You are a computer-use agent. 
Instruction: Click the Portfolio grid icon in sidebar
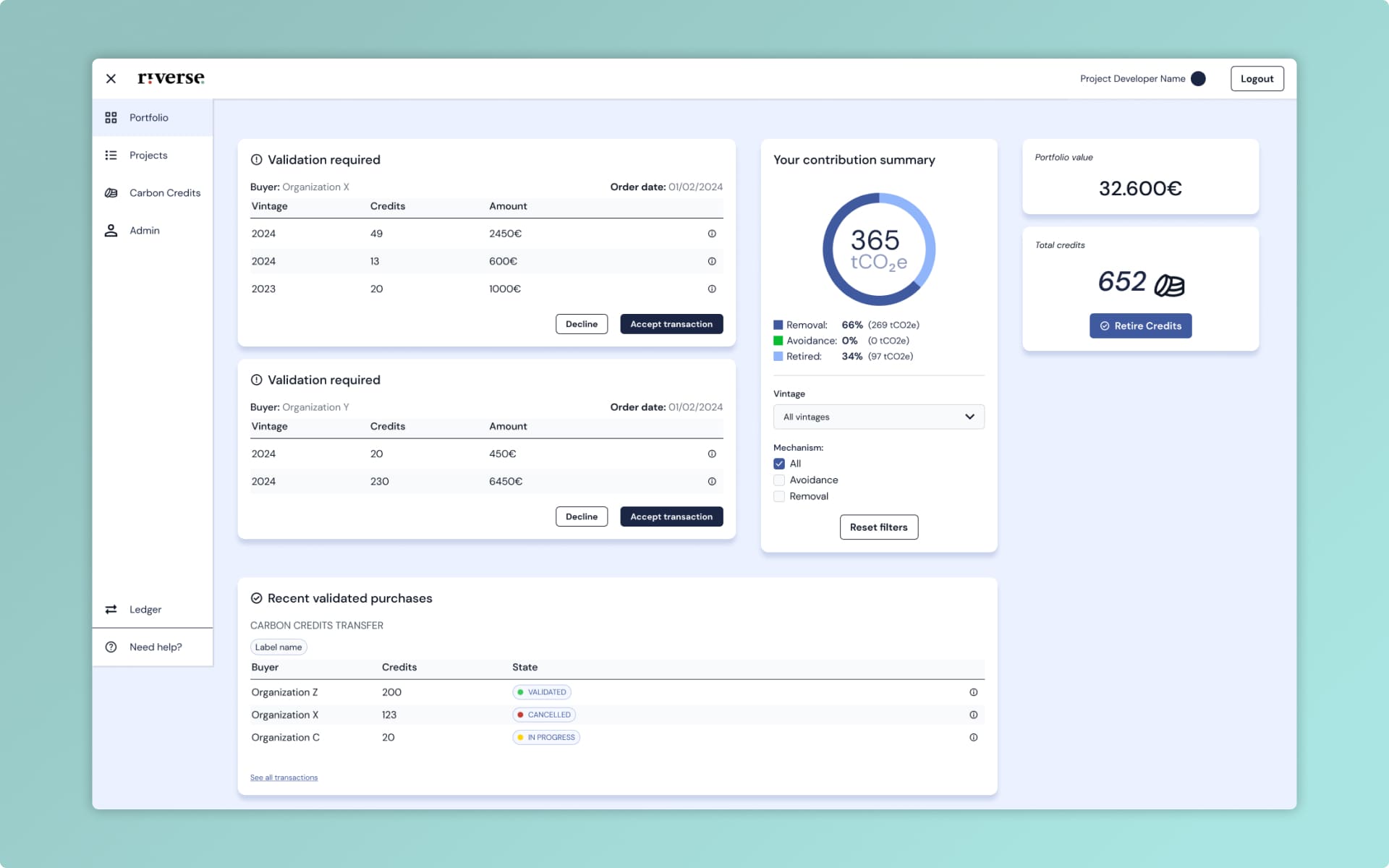[111, 117]
